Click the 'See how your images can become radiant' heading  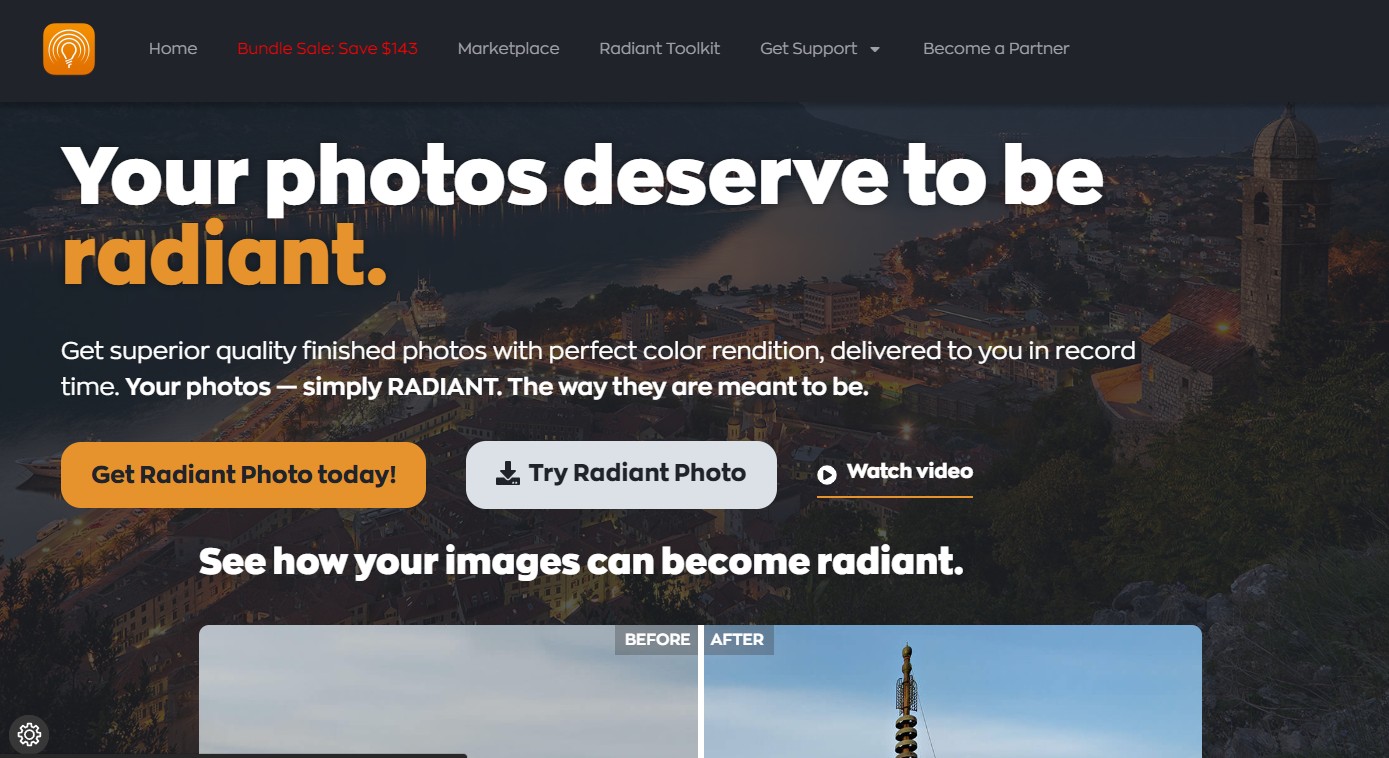581,562
